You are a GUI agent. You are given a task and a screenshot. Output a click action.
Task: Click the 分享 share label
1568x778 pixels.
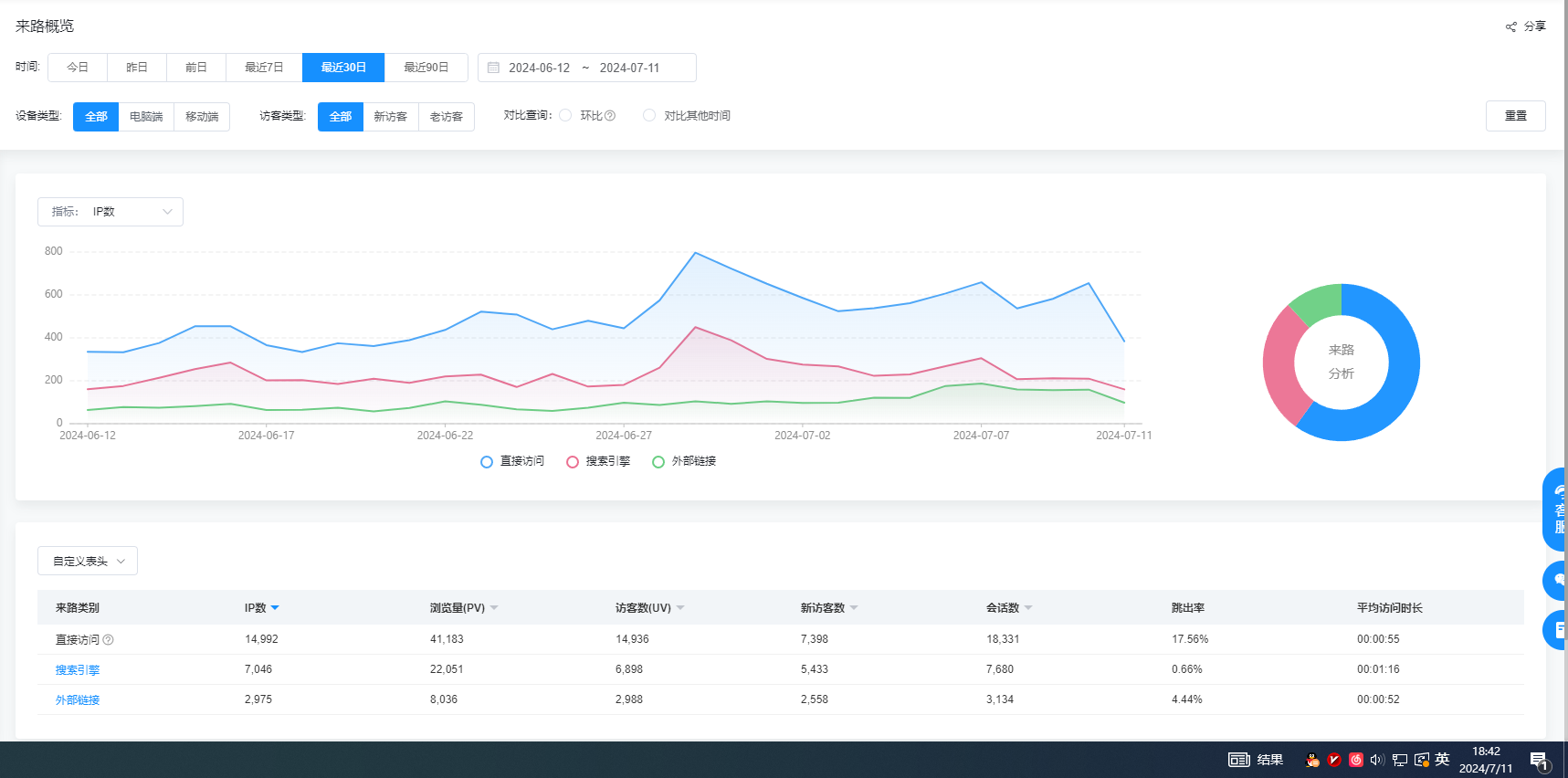point(1535,26)
